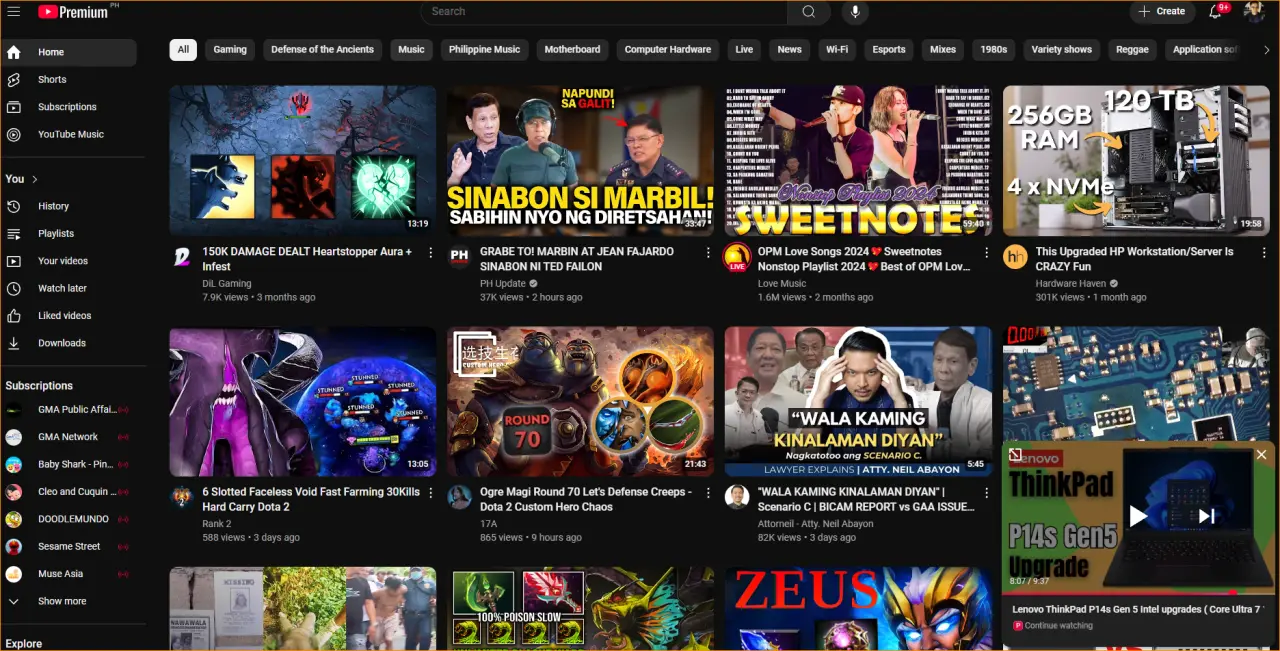The image size is (1280, 651).
Task: Click the Love Music live channel avatar
Action: pyautogui.click(x=737, y=257)
